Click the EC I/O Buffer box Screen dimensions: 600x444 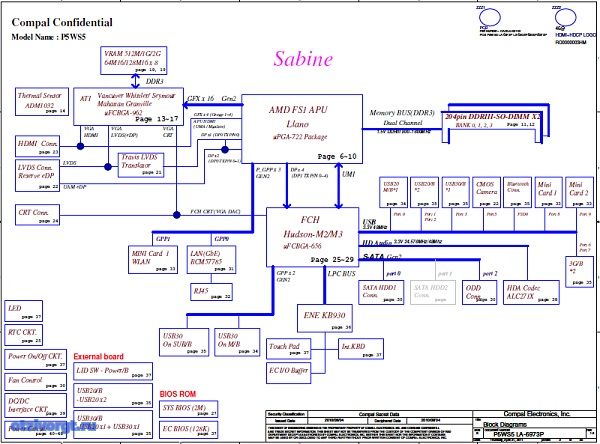tap(288, 373)
